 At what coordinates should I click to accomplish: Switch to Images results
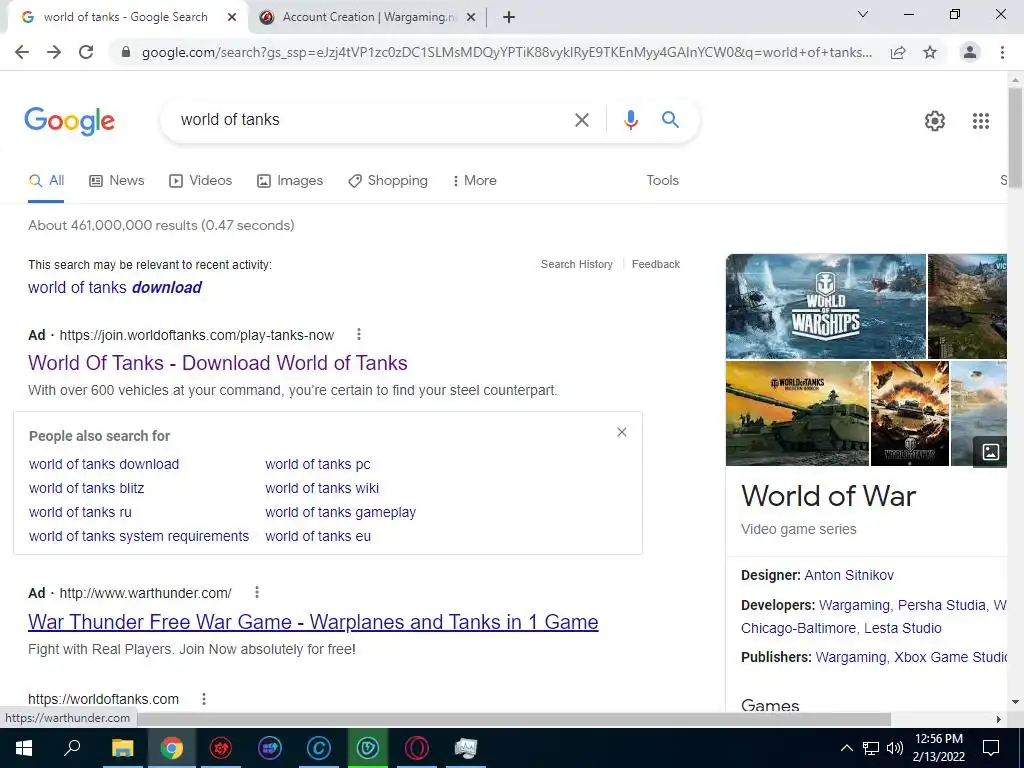(290, 181)
